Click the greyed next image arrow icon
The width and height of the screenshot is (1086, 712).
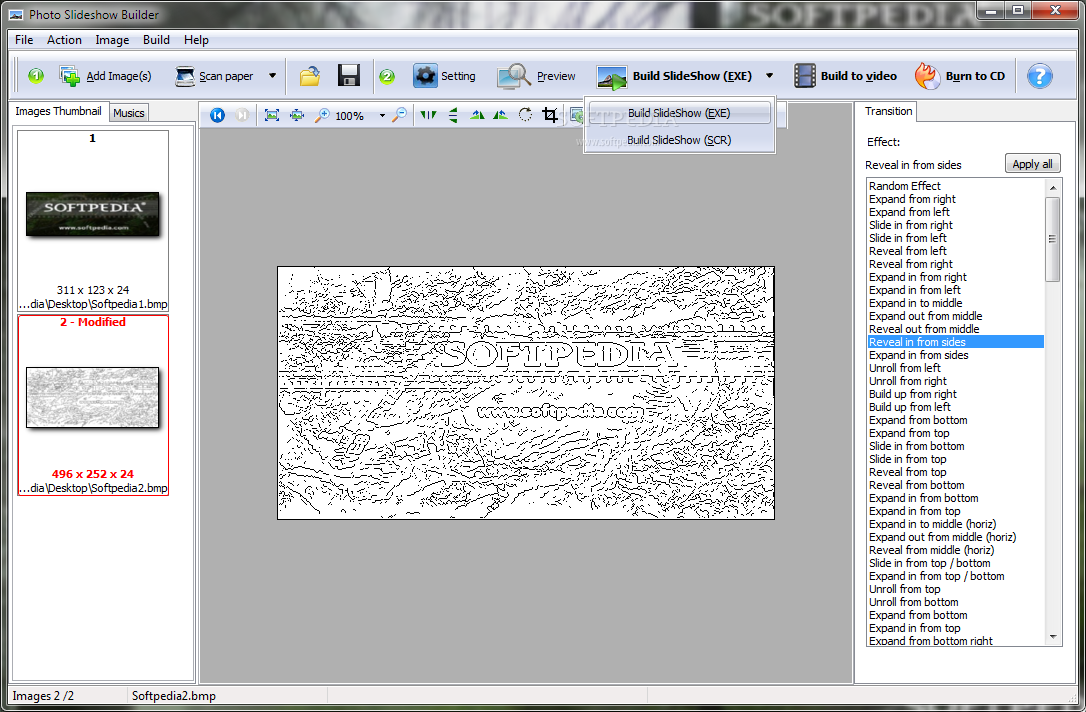(242, 115)
